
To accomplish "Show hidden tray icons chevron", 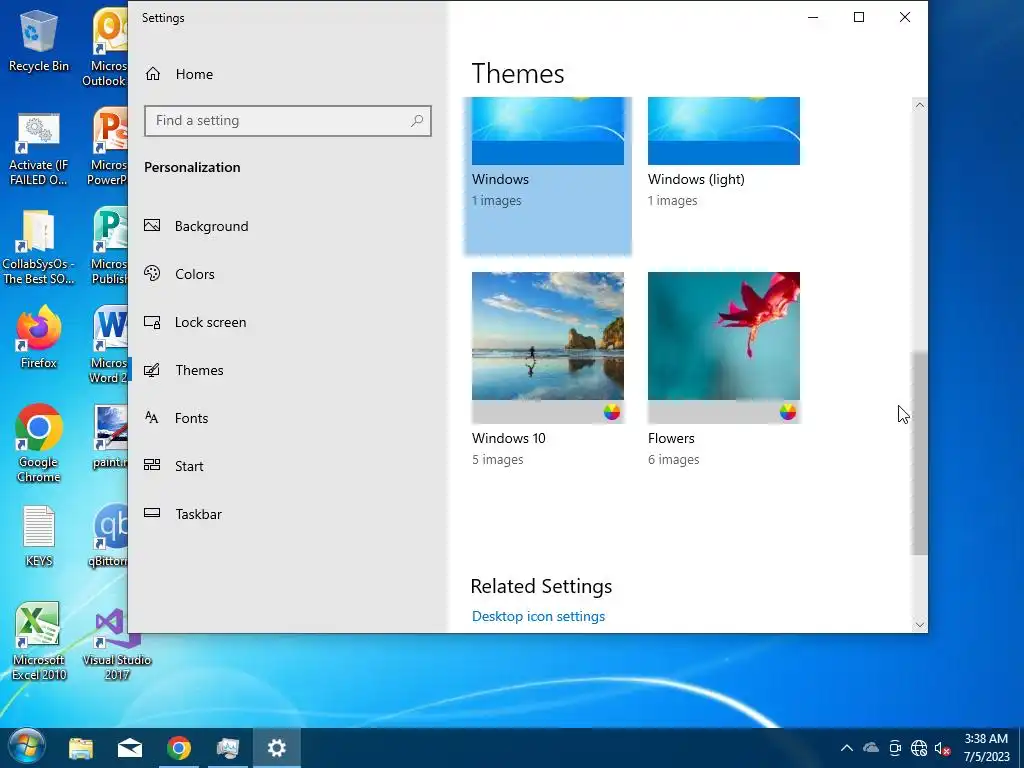I will click(846, 748).
